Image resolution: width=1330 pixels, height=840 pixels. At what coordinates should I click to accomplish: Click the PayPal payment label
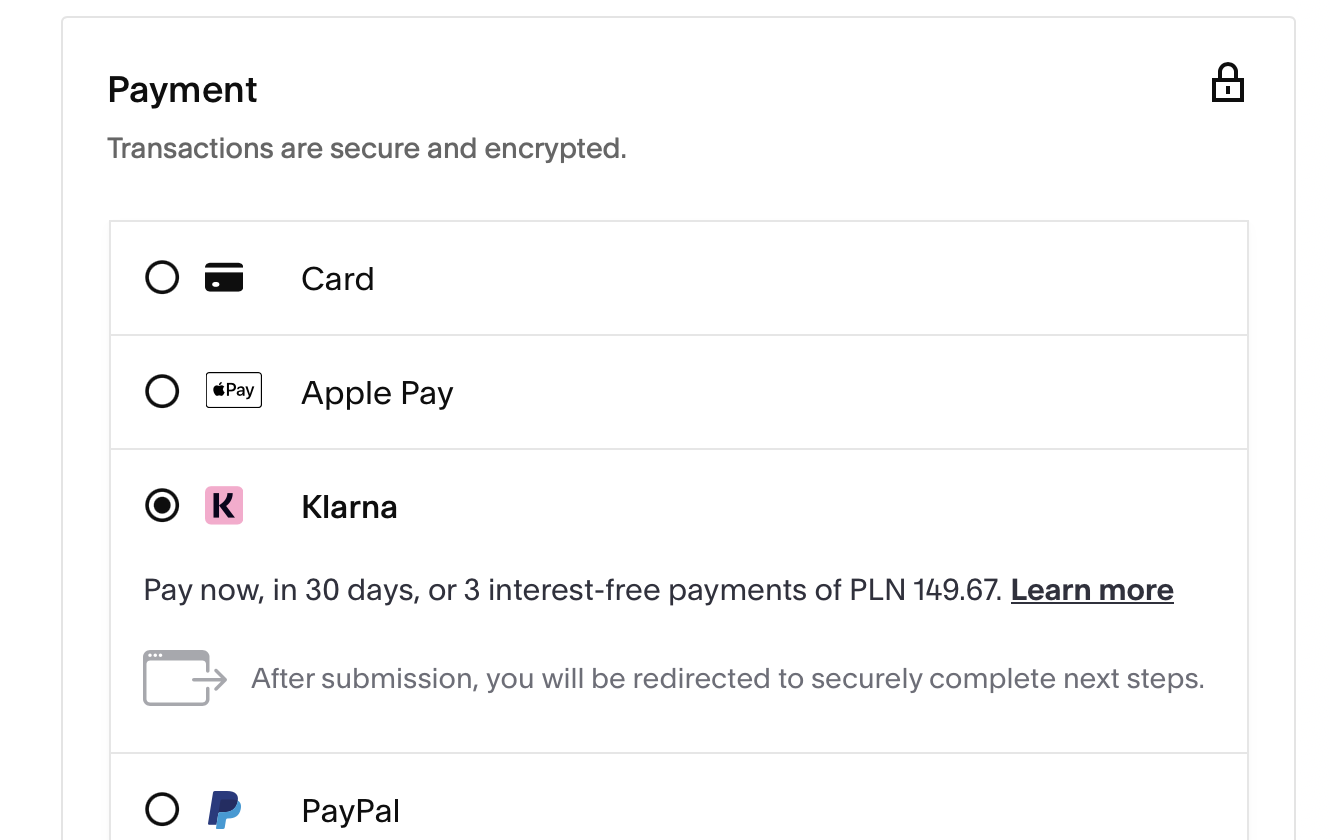click(x=350, y=811)
